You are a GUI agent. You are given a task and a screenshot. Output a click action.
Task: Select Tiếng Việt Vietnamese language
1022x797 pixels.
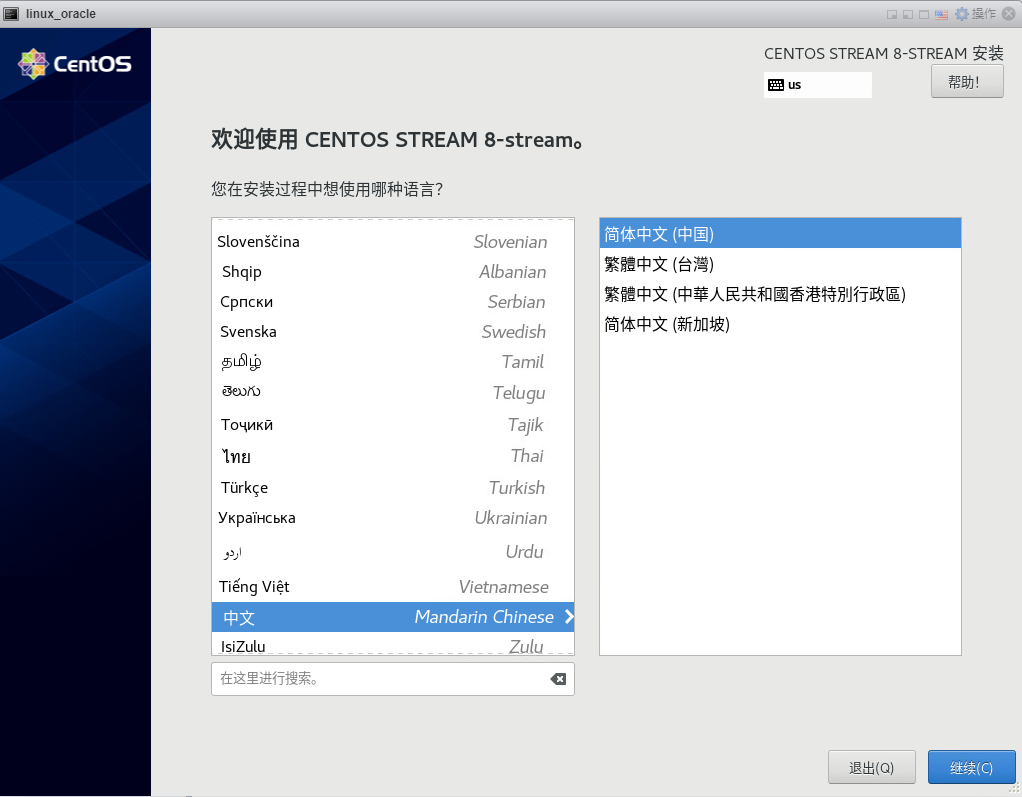click(x=392, y=587)
